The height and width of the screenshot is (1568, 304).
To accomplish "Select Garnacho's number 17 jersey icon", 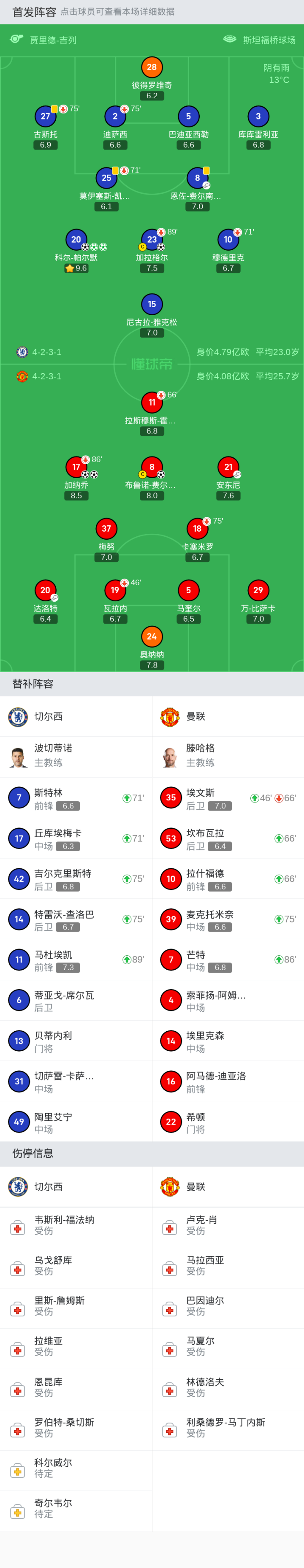I will point(76,467).
